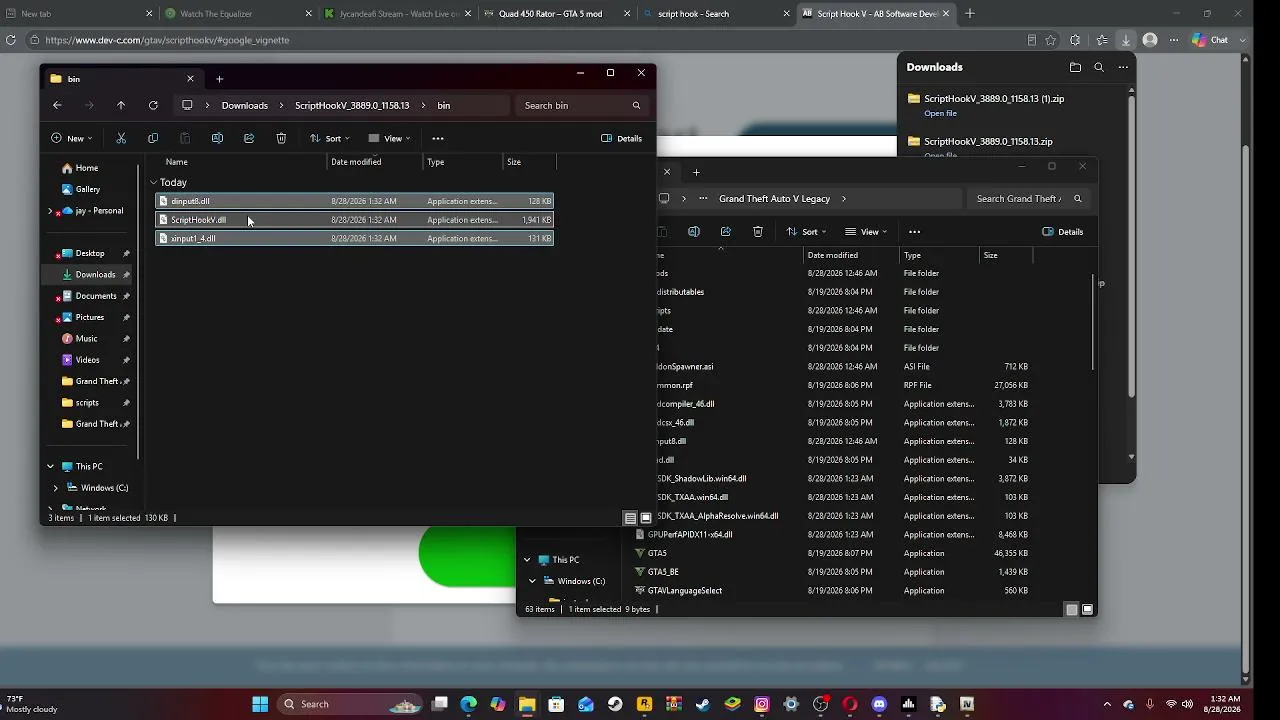Switch to large icons view in bin window
This screenshot has height=720, width=1280.
coord(646,518)
